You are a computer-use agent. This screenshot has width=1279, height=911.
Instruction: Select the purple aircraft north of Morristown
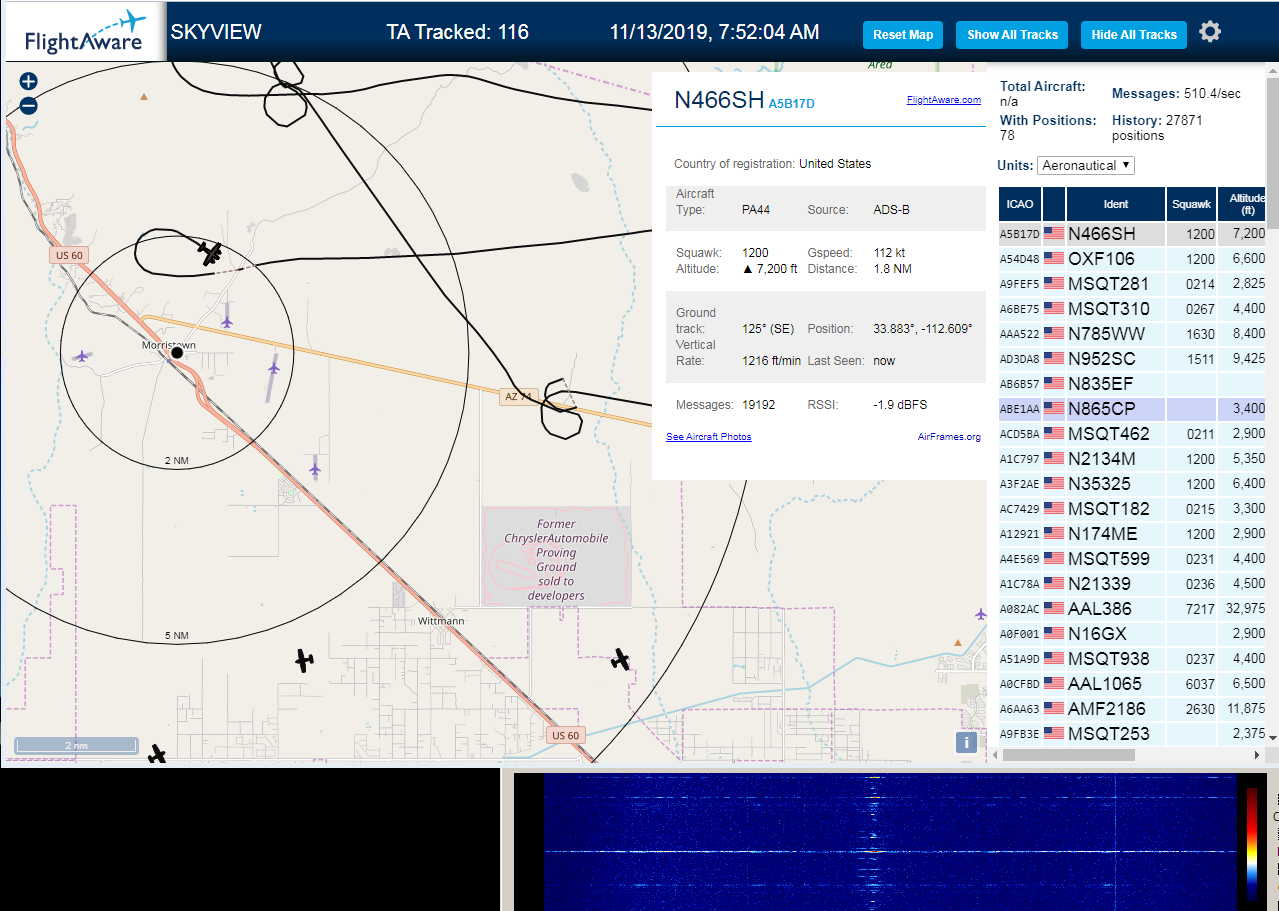point(227,321)
